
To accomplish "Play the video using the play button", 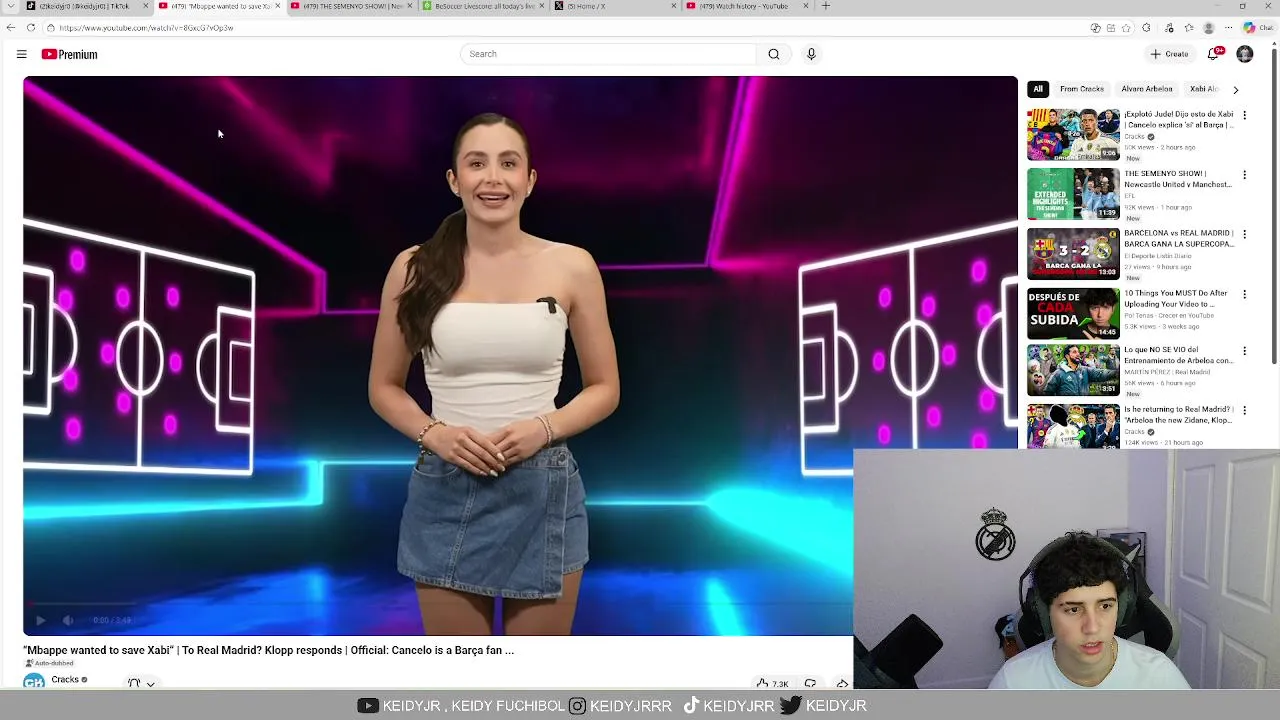I will point(40,621).
